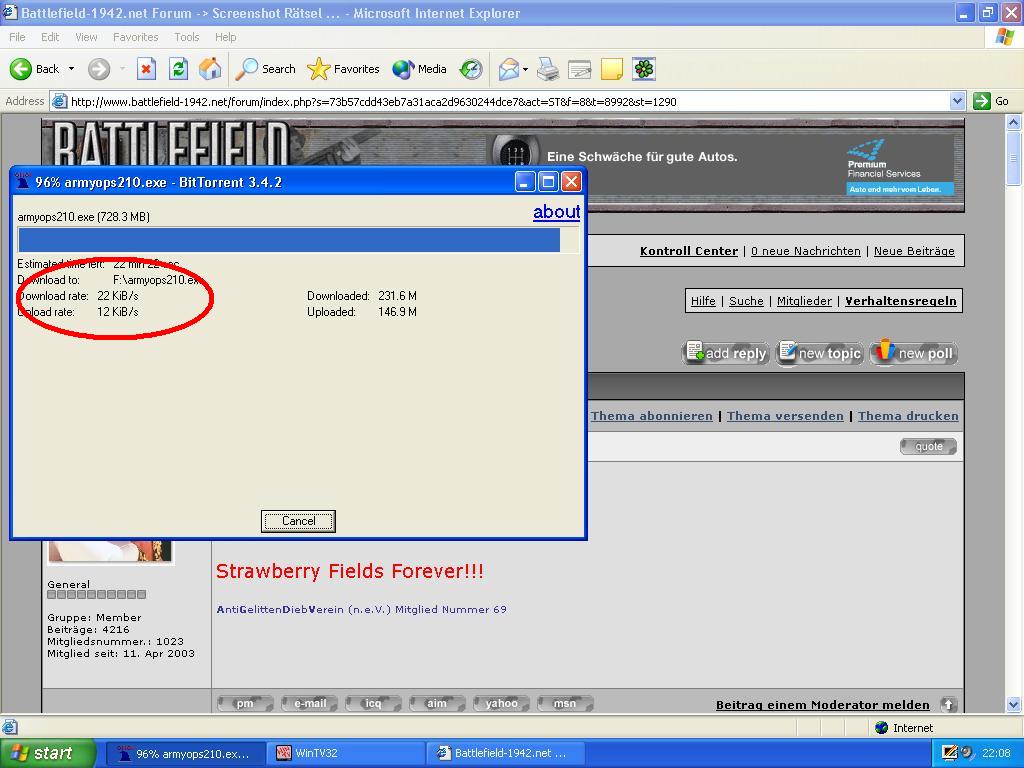Click the yahoo contact button

point(501,703)
